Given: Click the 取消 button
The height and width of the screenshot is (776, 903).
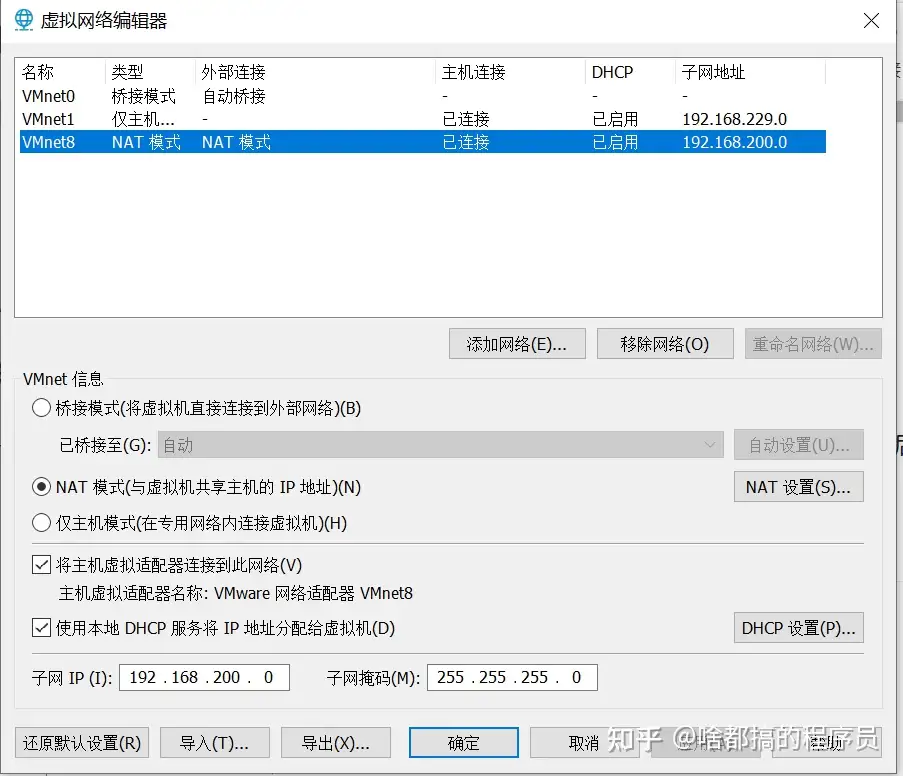Looking at the screenshot, I should coord(585,743).
